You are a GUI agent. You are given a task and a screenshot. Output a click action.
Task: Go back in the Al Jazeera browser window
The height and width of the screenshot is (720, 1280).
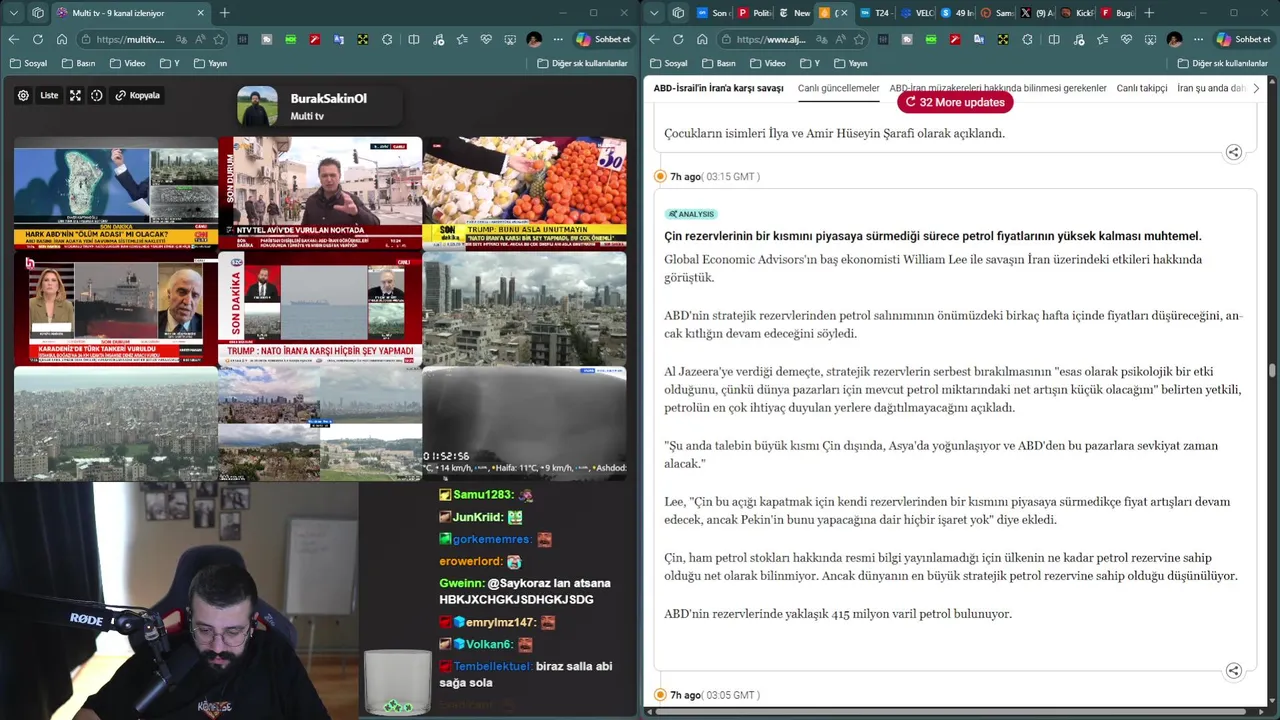(x=654, y=39)
